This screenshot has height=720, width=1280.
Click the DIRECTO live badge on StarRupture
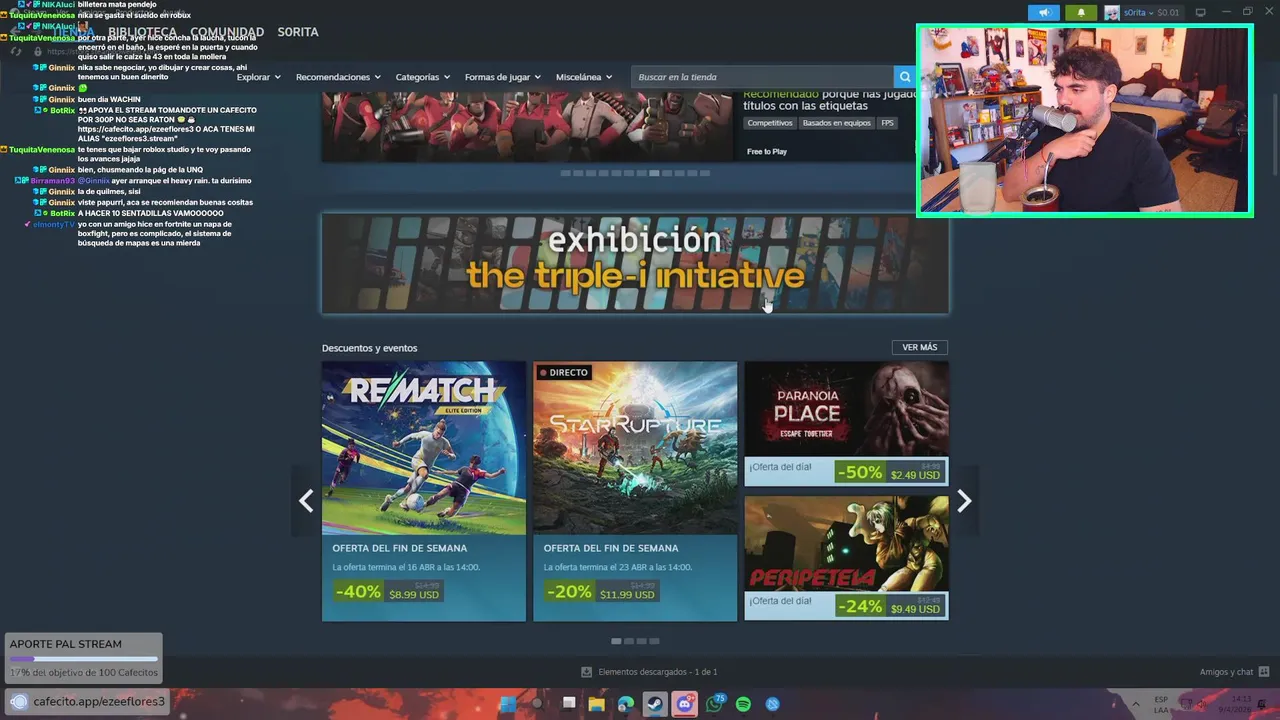(564, 372)
